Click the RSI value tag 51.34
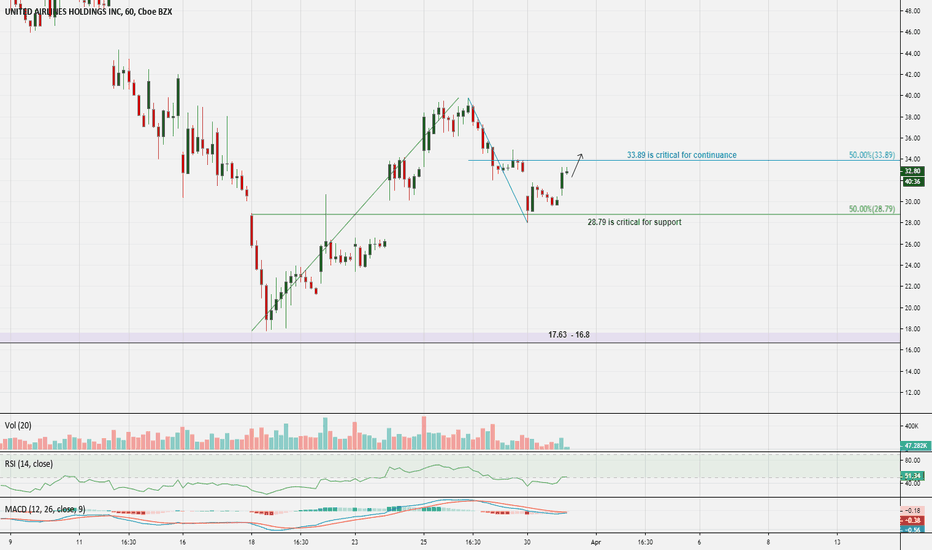This screenshot has width=932, height=550. point(912,476)
